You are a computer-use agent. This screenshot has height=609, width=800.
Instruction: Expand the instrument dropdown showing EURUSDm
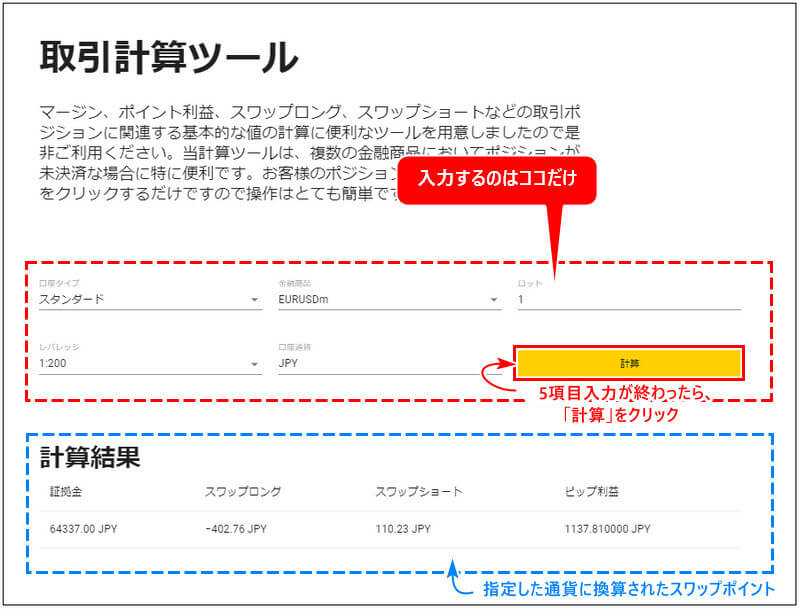(390, 299)
